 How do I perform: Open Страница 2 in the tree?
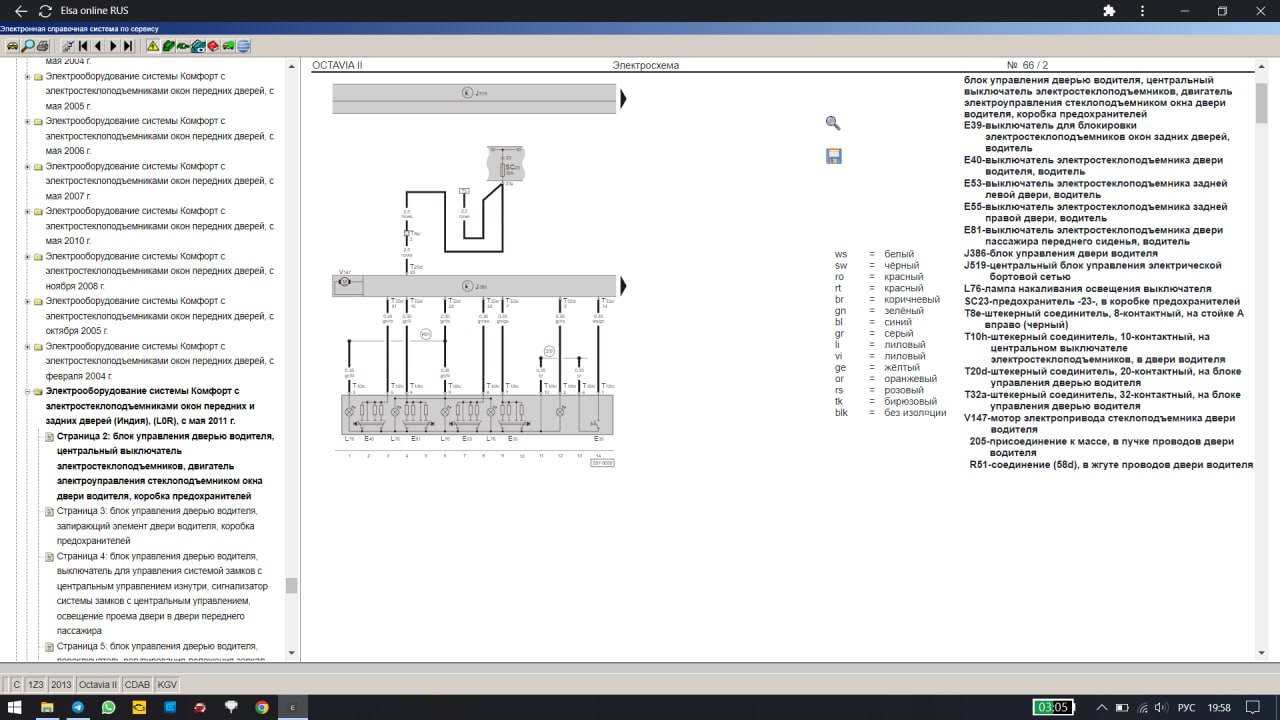(165, 466)
